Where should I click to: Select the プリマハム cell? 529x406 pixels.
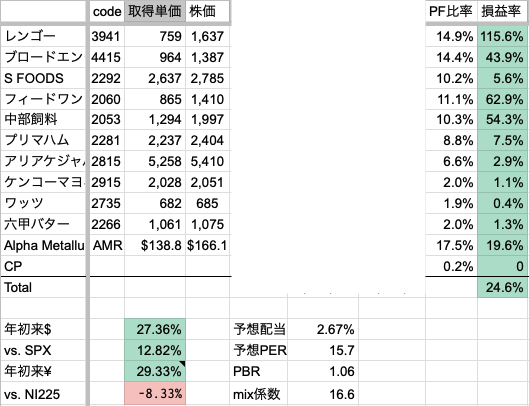pos(43,140)
